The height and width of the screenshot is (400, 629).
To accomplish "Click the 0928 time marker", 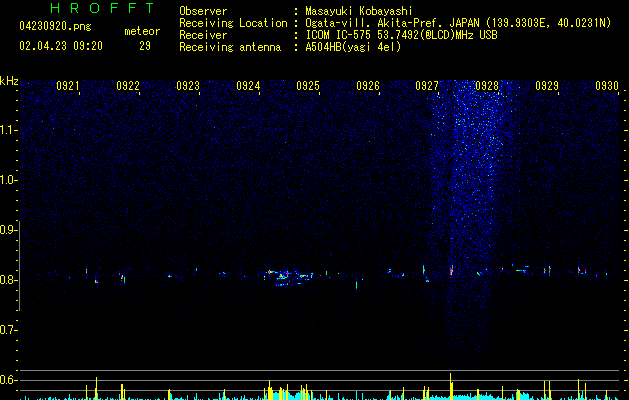I will (487, 86).
